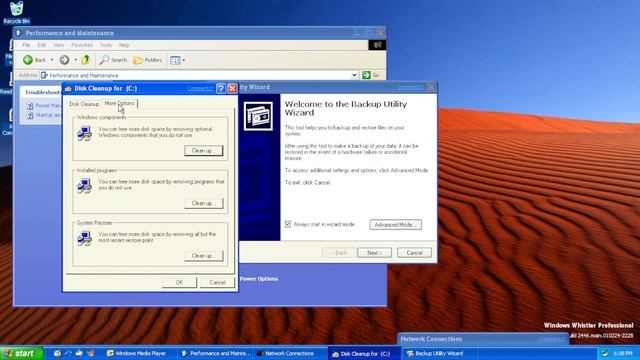Click the Windows components computer icon
Viewport: 640px width, 360px height.
pos(84,133)
